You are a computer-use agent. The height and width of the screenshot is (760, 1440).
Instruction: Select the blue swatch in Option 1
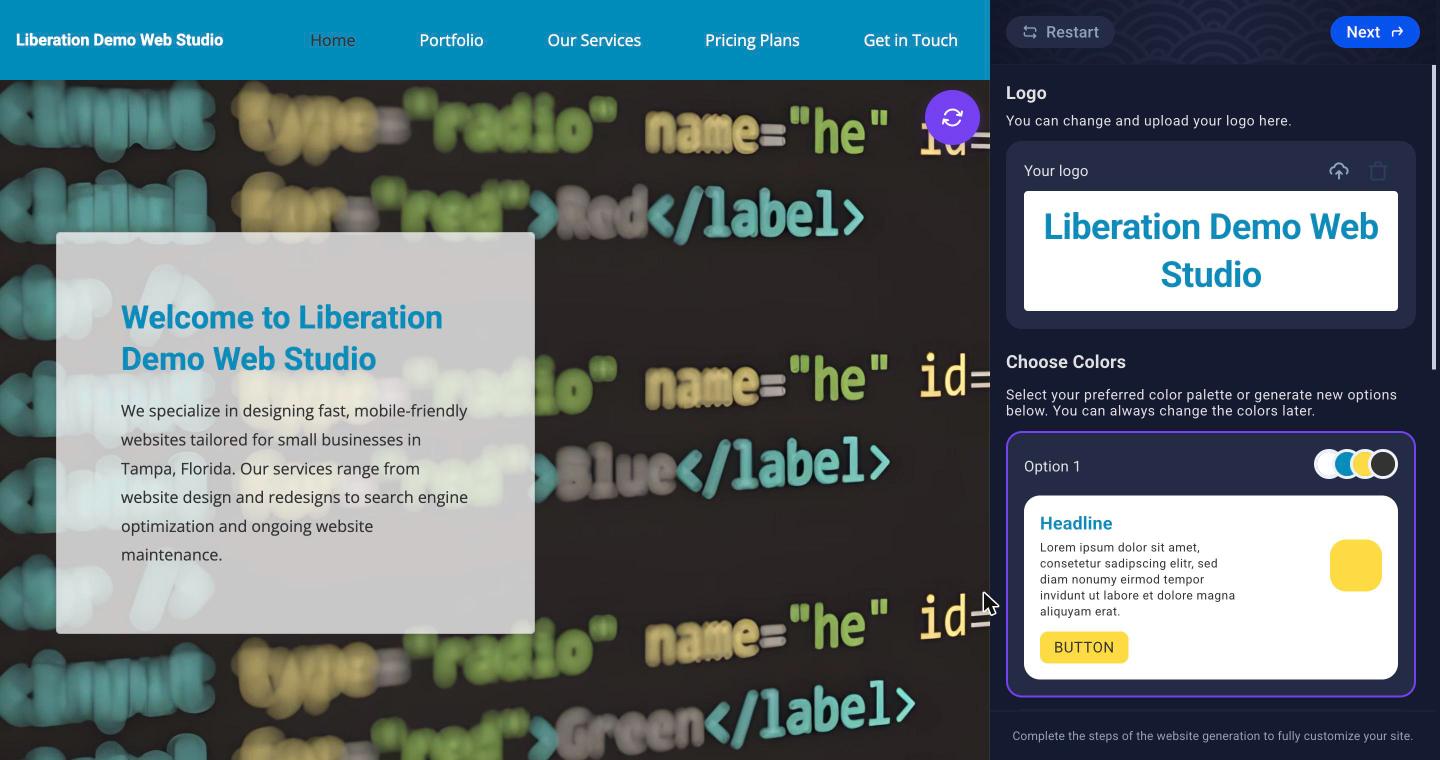pyautogui.click(x=1346, y=464)
